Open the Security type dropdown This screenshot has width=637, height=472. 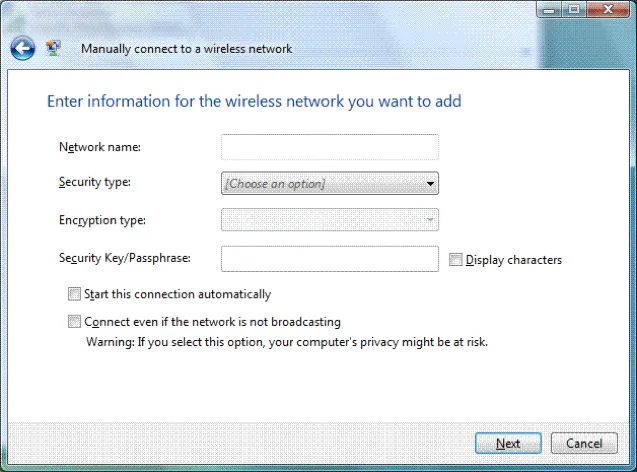click(x=329, y=183)
